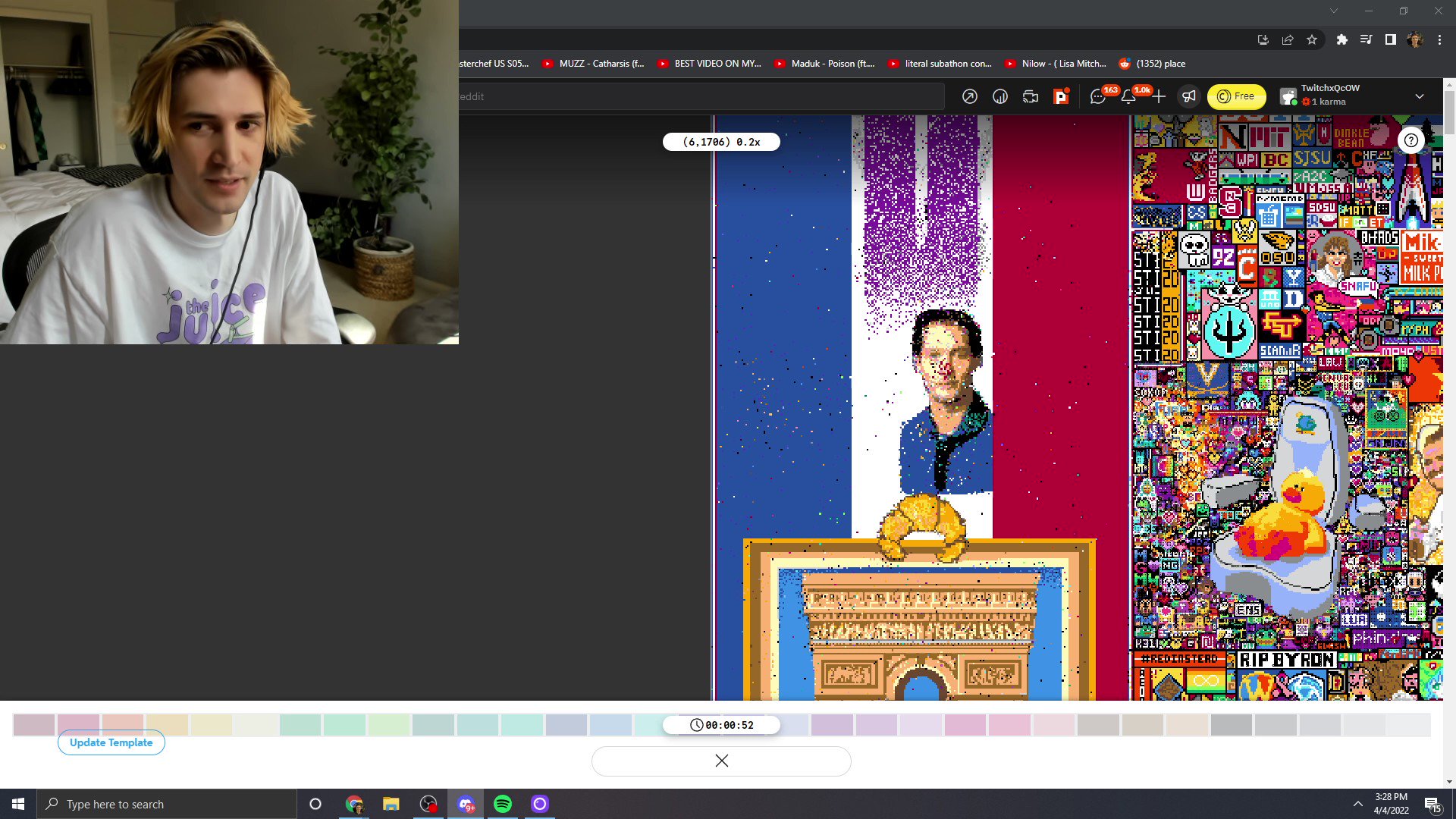Click the advertise megaphone icon

click(x=1189, y=96)
